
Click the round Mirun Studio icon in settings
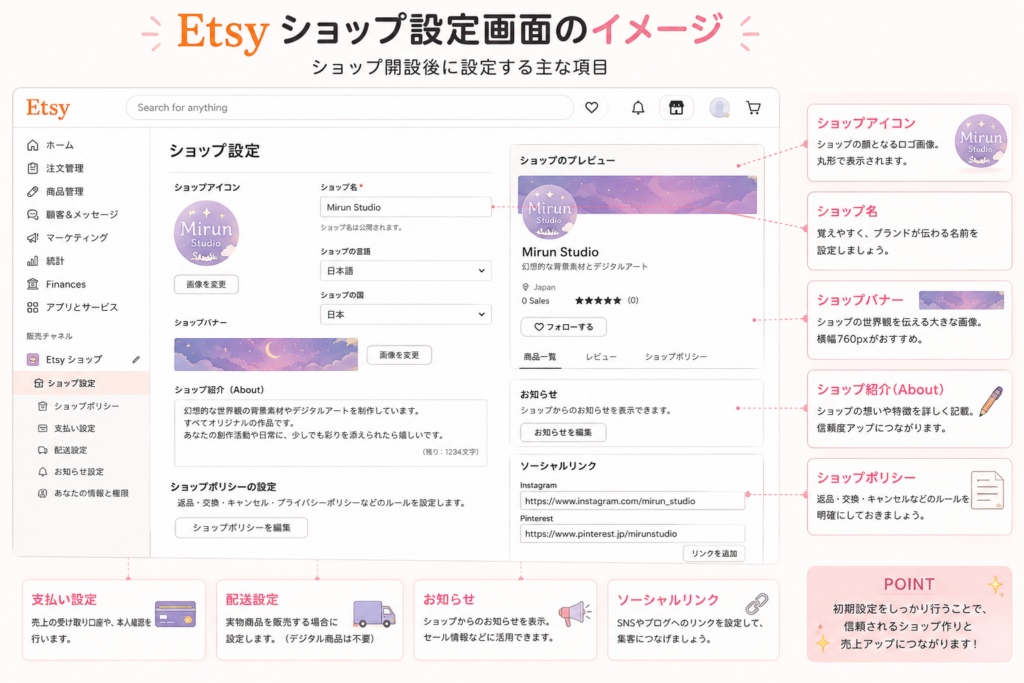pos(206,234)
